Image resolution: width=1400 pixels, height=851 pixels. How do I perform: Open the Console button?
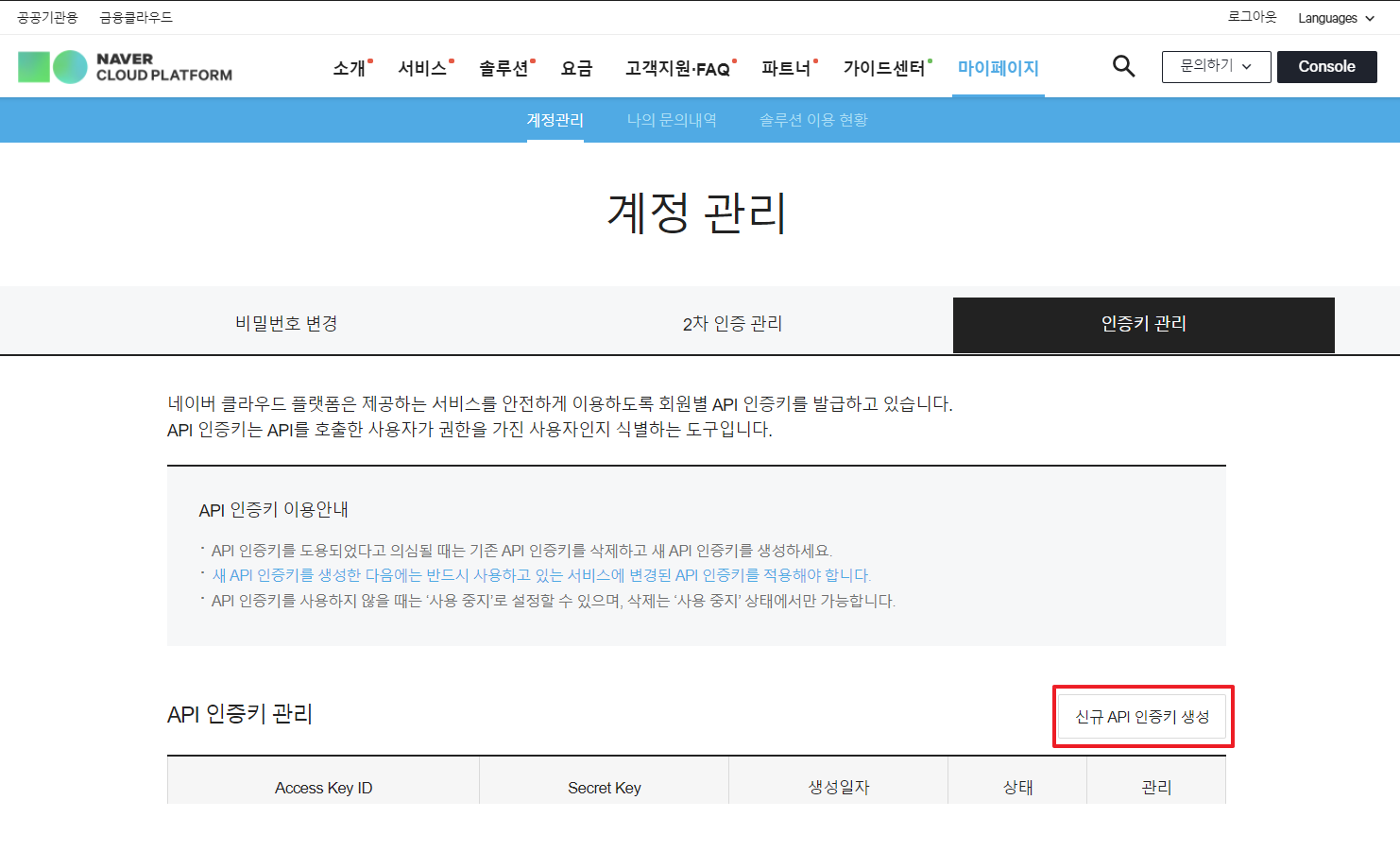[x=1326, y=66]
